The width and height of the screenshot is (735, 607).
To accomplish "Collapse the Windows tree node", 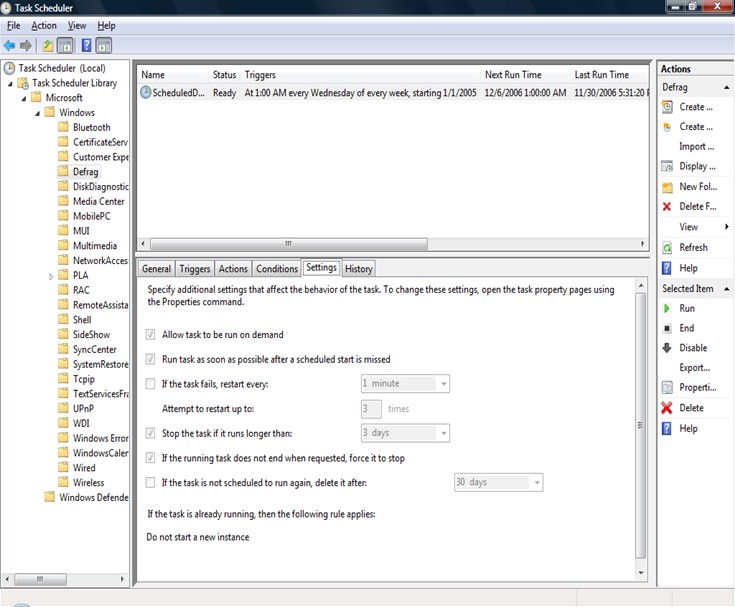I will click(38, 113).
